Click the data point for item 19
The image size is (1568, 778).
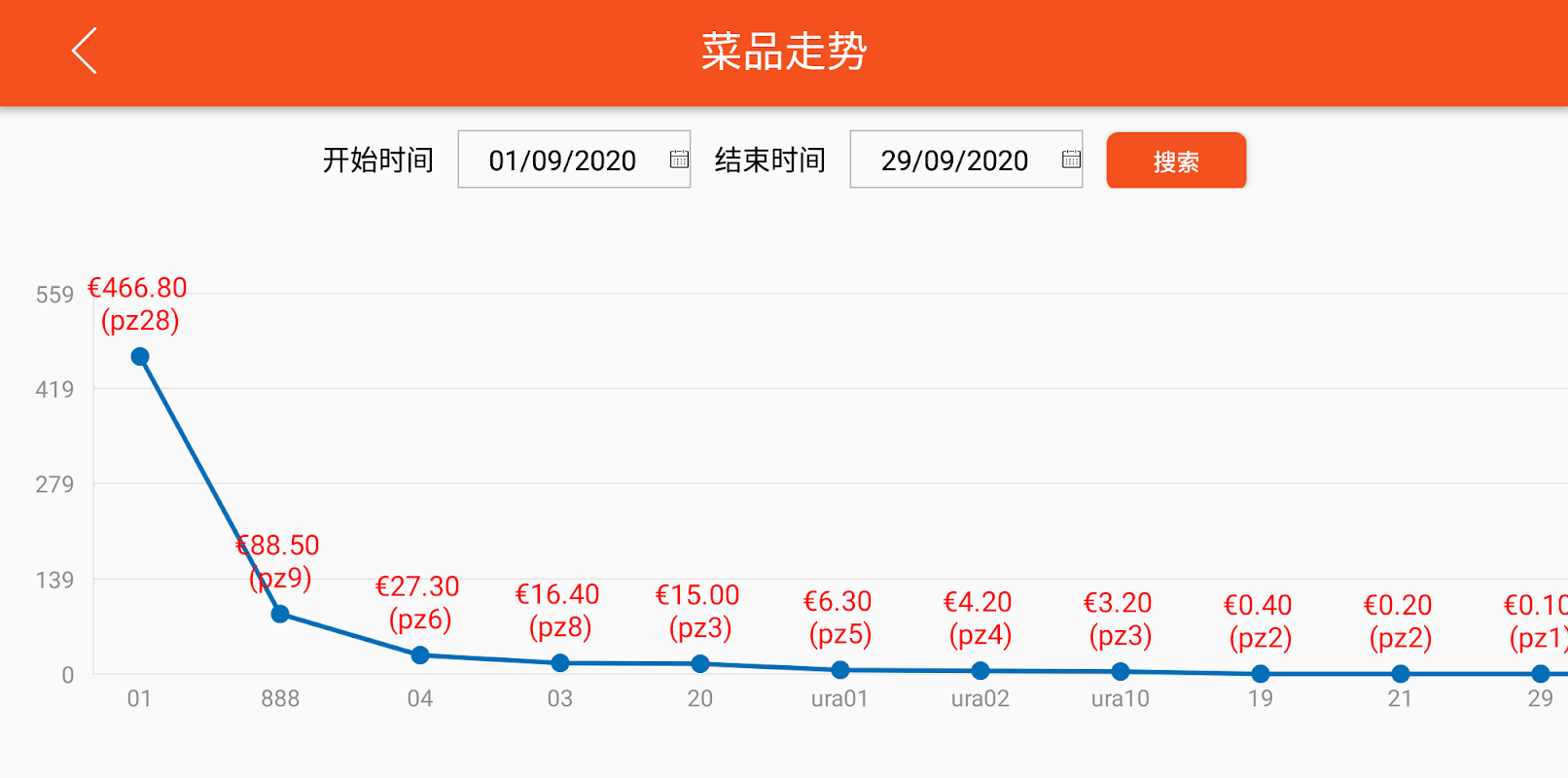pyautogui.click(x=1261, y=674)
